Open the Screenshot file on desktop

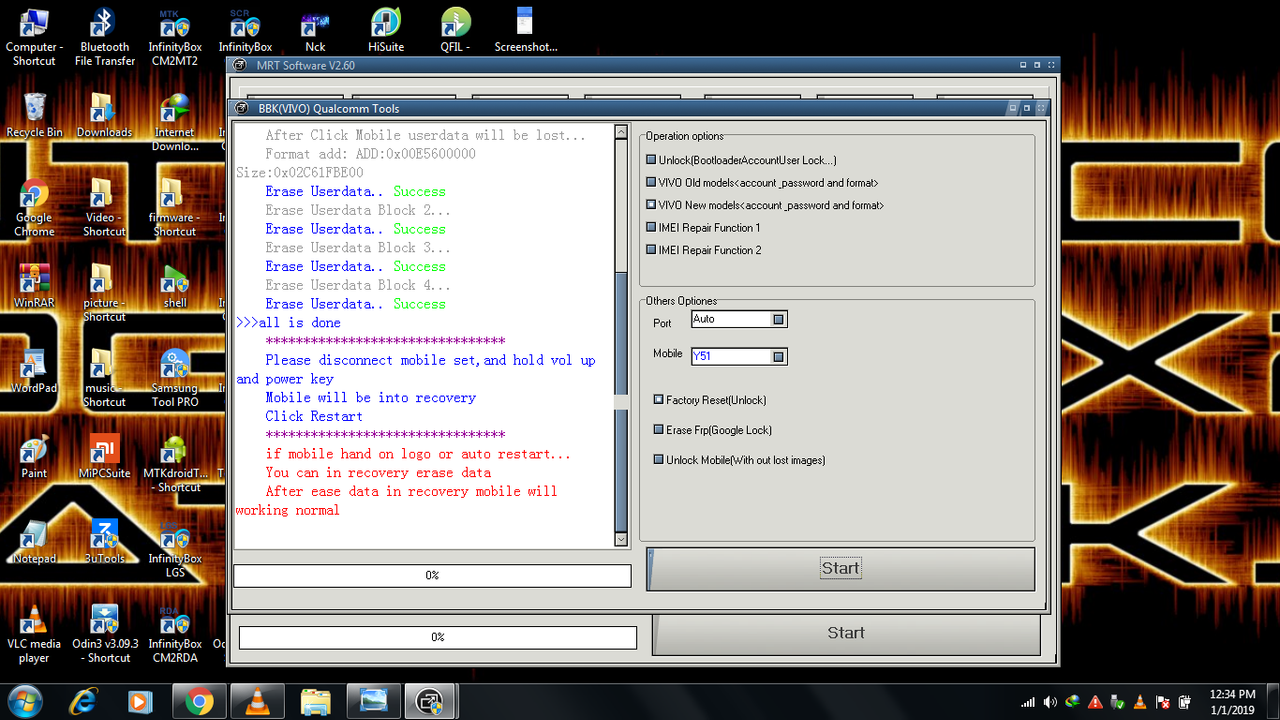tap(525, 32)
